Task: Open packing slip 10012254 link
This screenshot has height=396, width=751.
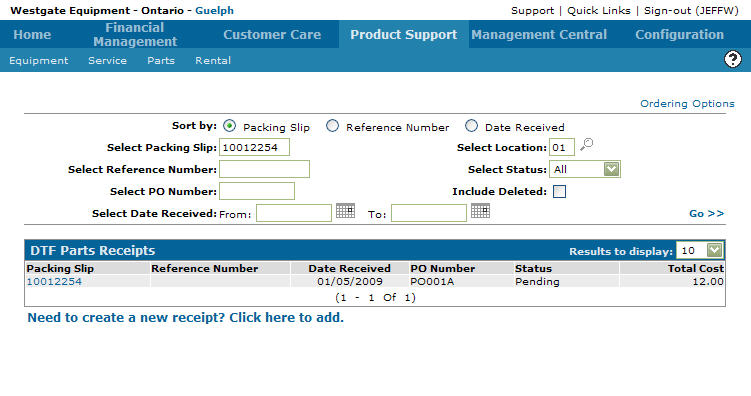Action: pos(54,282)
